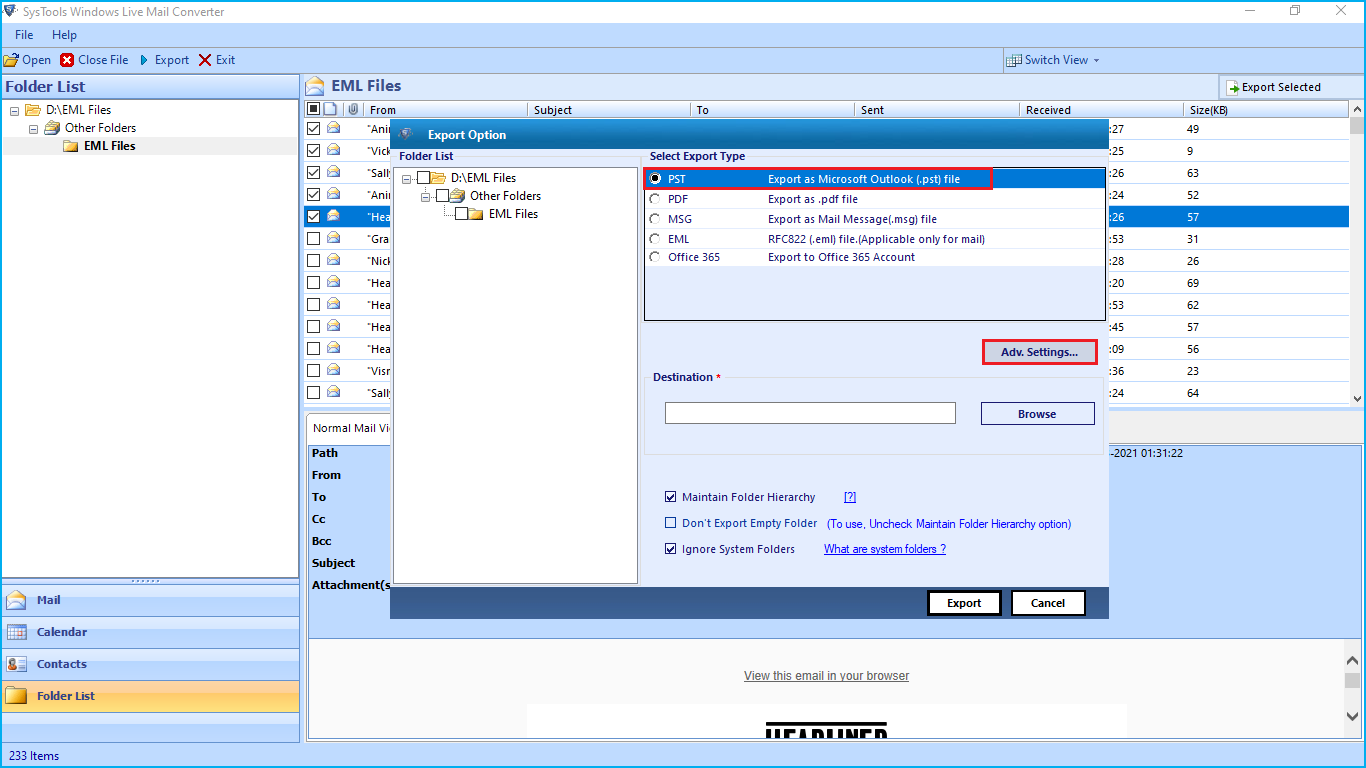The width and height of the screenshot is (1366, 768).
Task: Switch to Normal Mail View tab
Action: click(349, 428)
